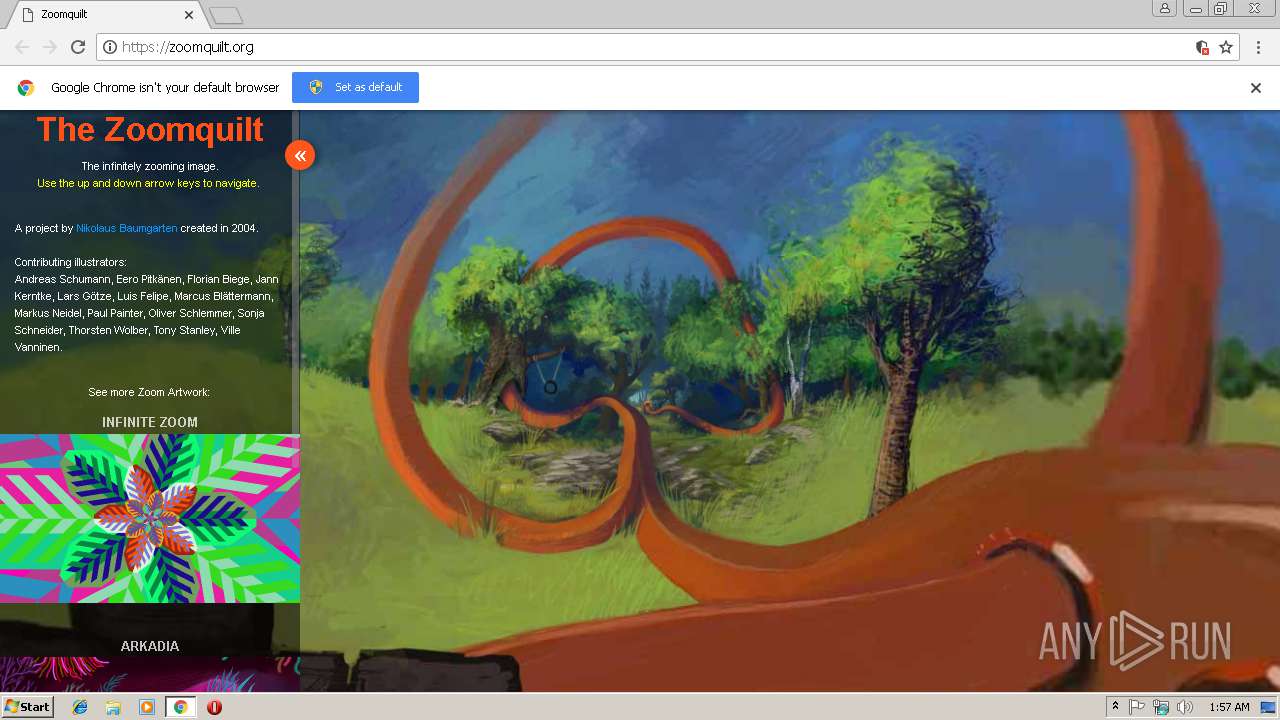Image resolution: width=1280 pixels, height=720 pixels.
Task: Go back to the previous page
Action: coord(22,47)
